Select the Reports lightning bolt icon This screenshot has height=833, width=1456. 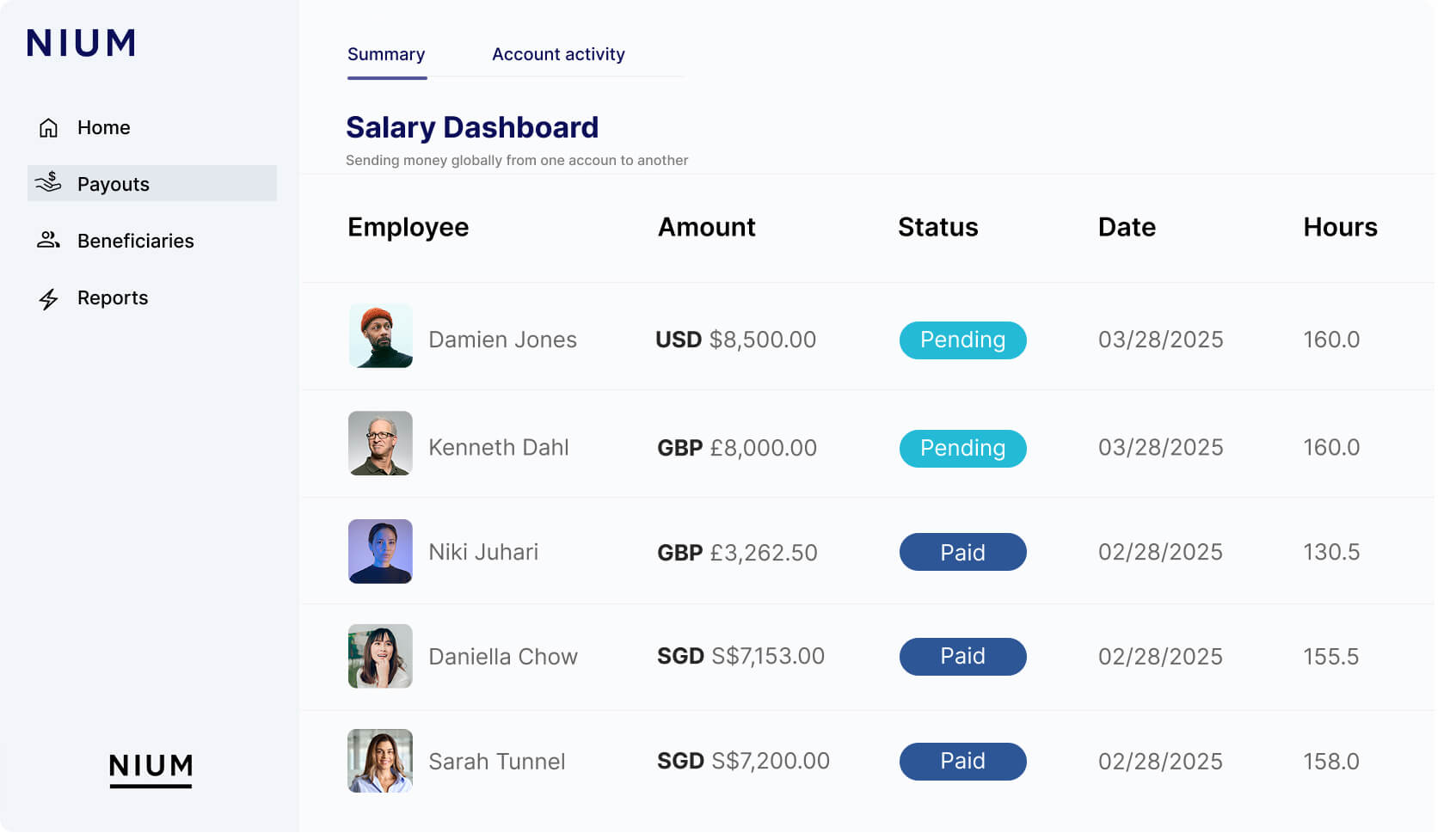[47, 297]
